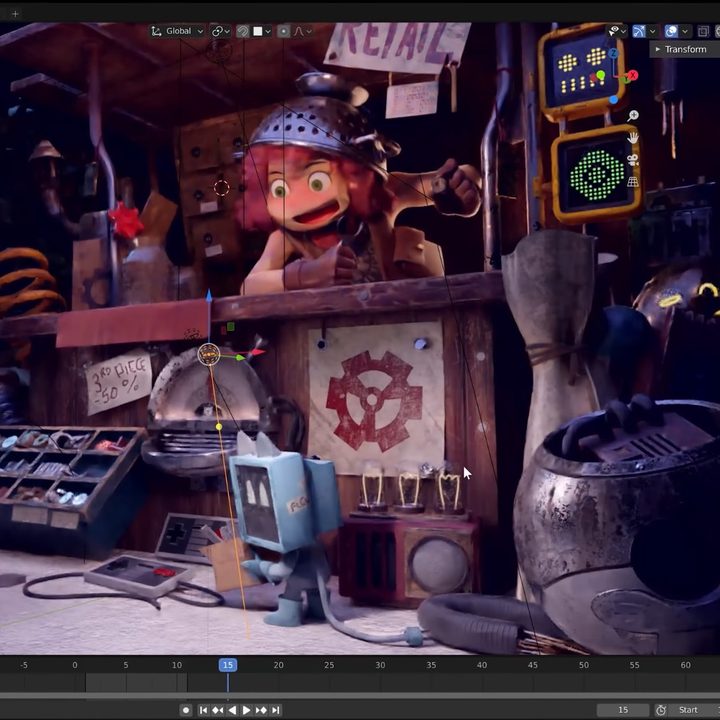Screen dimensions: 720x720
Task: Jump to the next keyframe
Action: (261, 710)
